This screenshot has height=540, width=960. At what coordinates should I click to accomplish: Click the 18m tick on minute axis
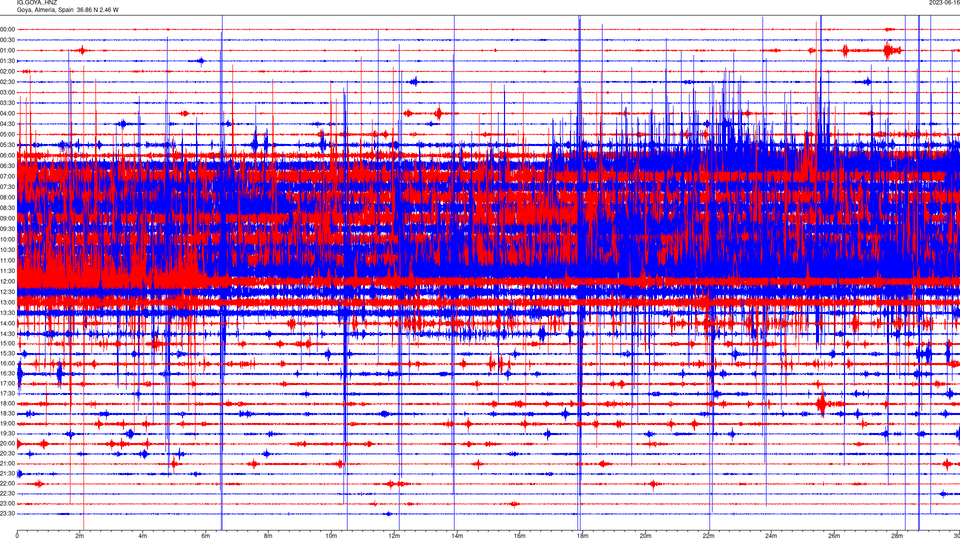582,536
